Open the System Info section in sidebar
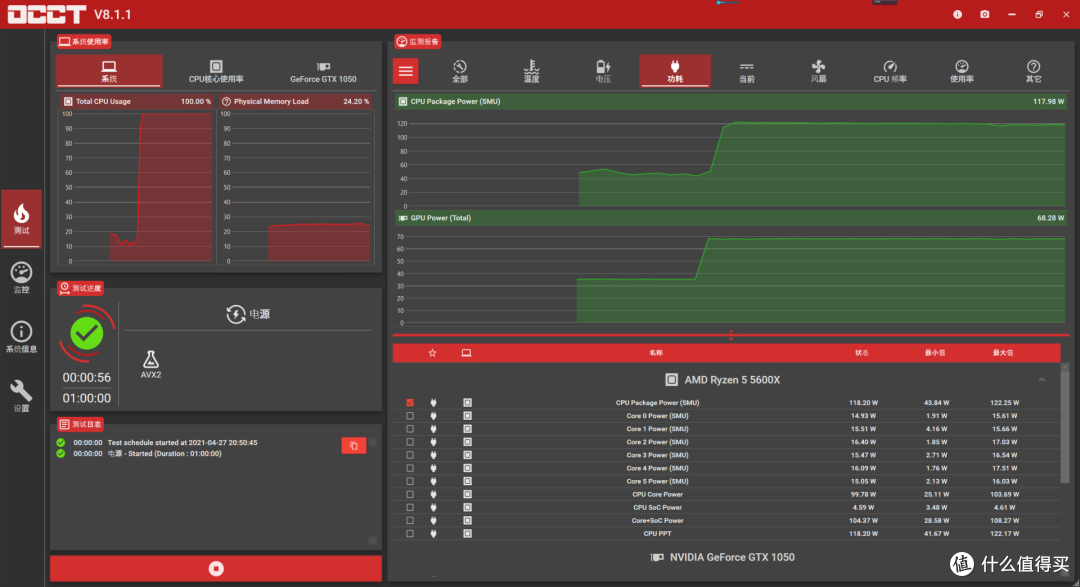 click(x=21, y=337)
